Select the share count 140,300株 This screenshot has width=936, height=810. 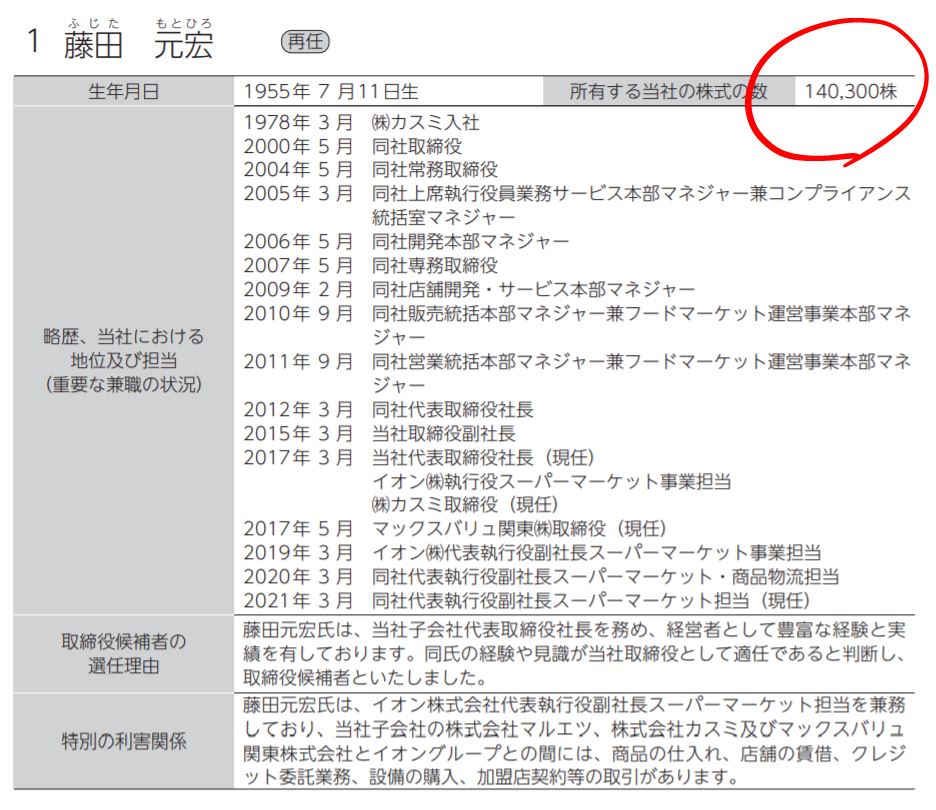pos(851,91)
